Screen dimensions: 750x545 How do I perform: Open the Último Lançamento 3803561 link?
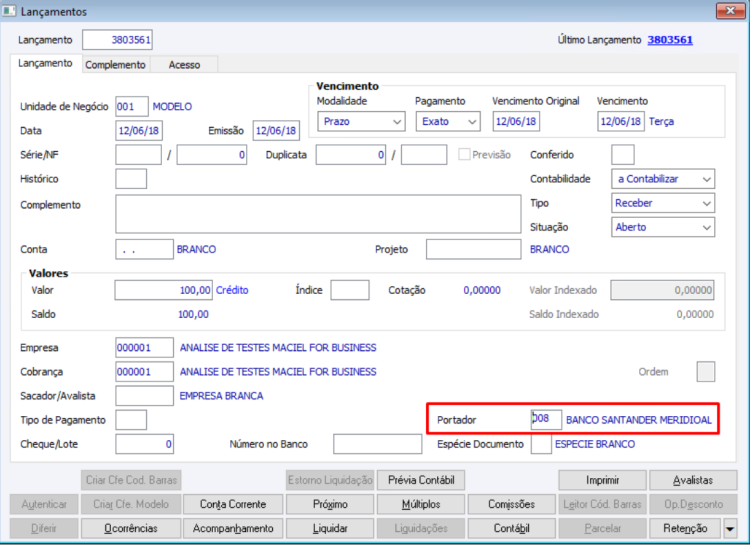670,40
